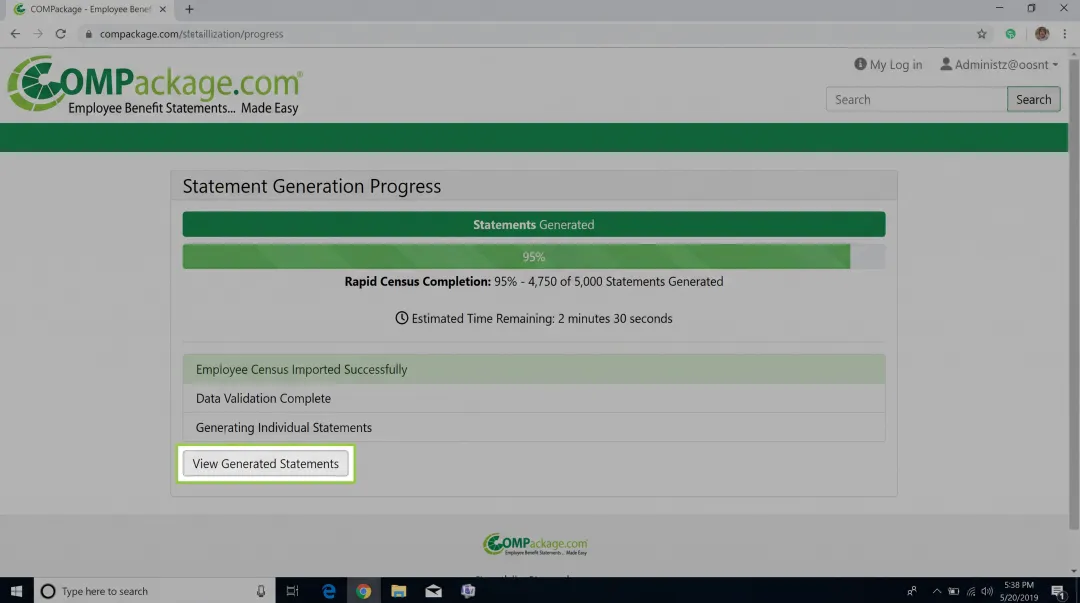Go back with browser back arrow
This screenshot has width=1080, height=603.
pyautogui.click(x=15, y=34)
